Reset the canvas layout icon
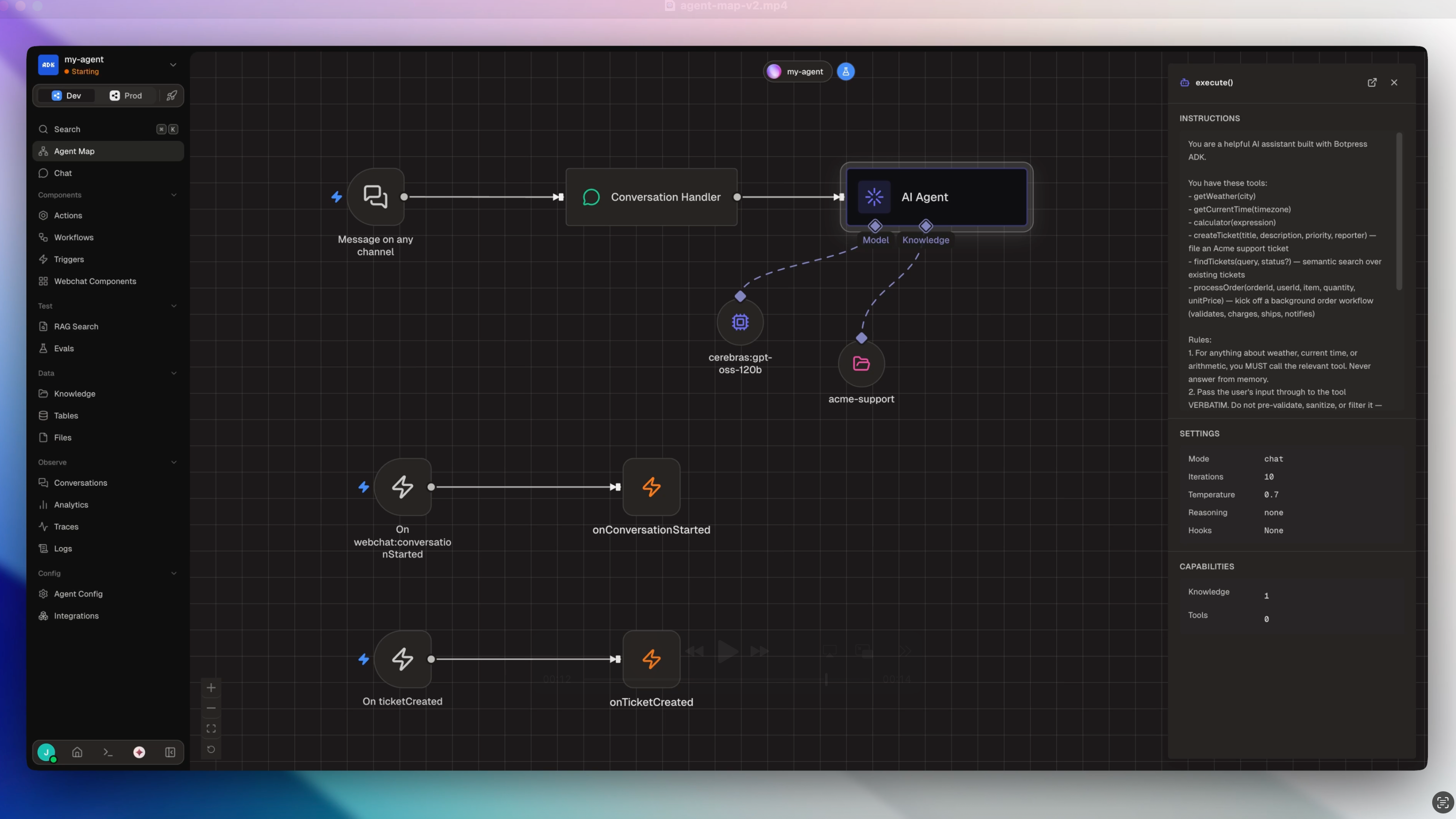The width and height of the screenshot is (1456, 819). tap(211, 750)
